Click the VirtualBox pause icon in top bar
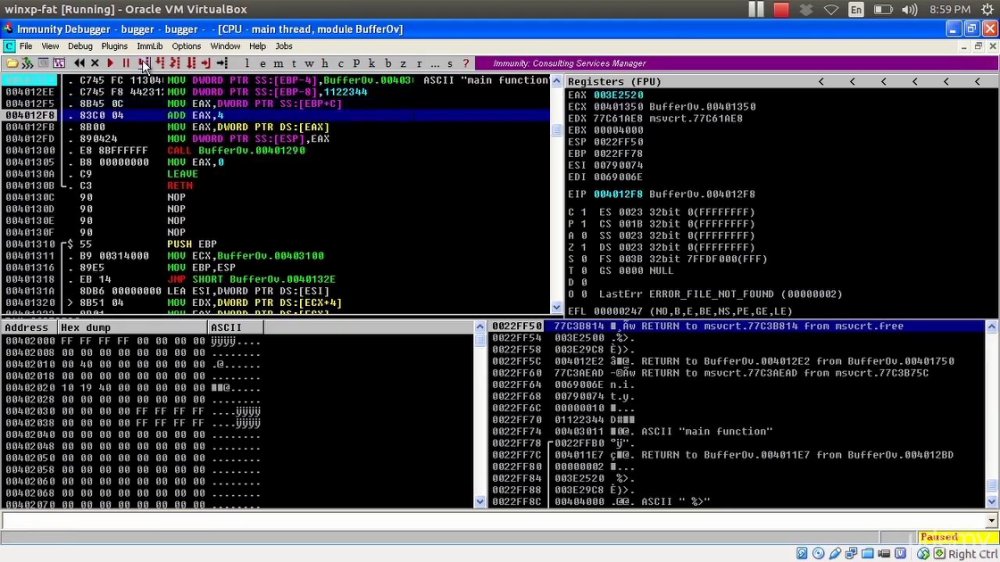 point(756,10)
